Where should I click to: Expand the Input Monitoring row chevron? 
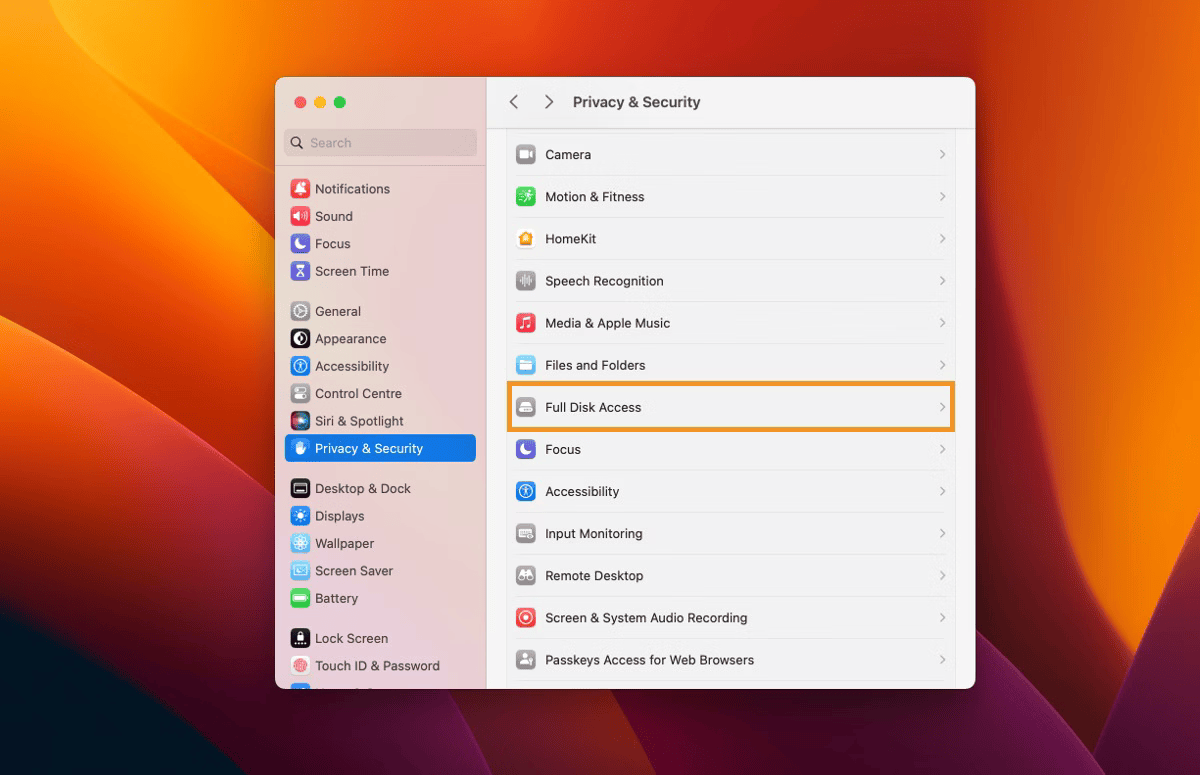click(942, 534)
